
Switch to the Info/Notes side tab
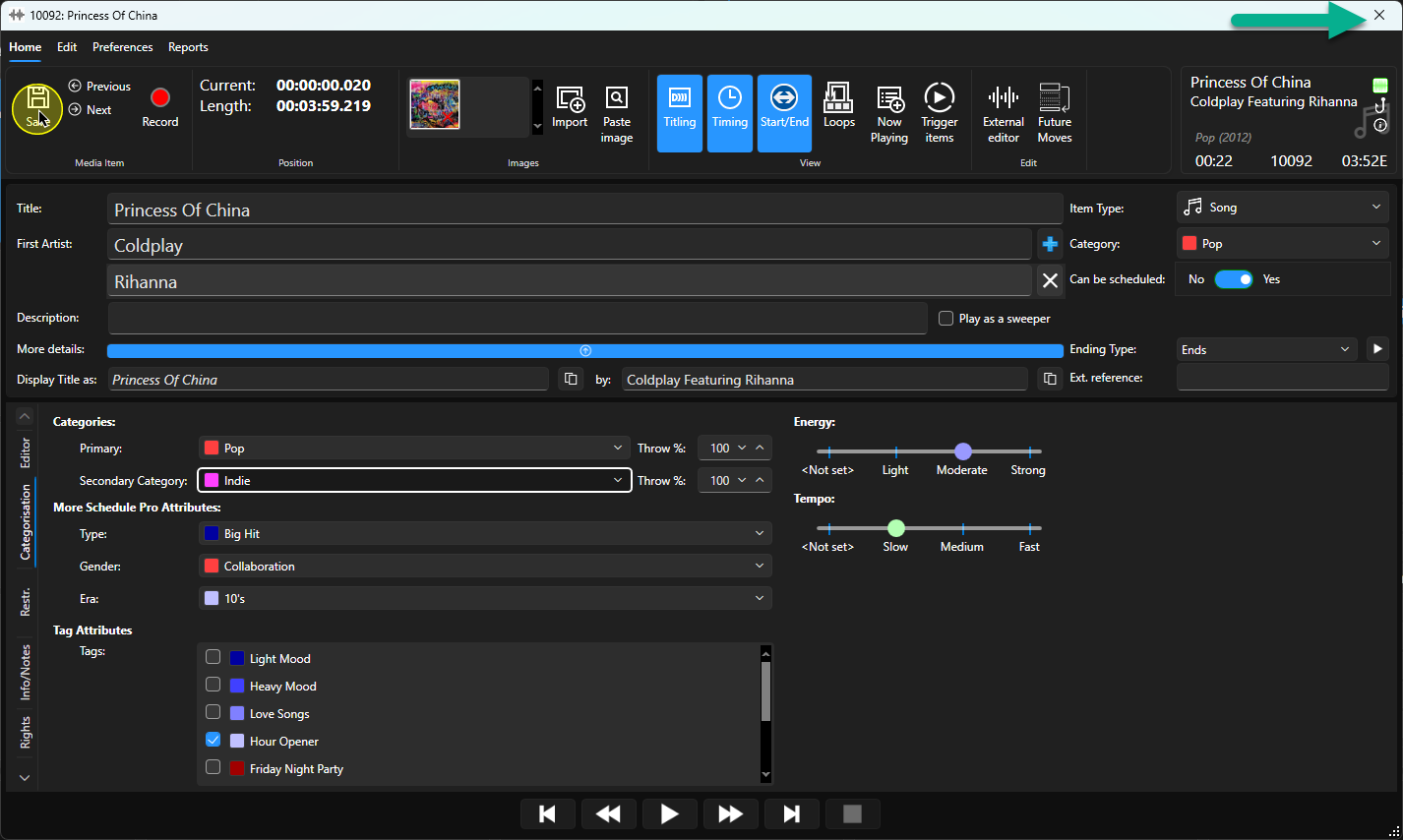pos(26,673)
